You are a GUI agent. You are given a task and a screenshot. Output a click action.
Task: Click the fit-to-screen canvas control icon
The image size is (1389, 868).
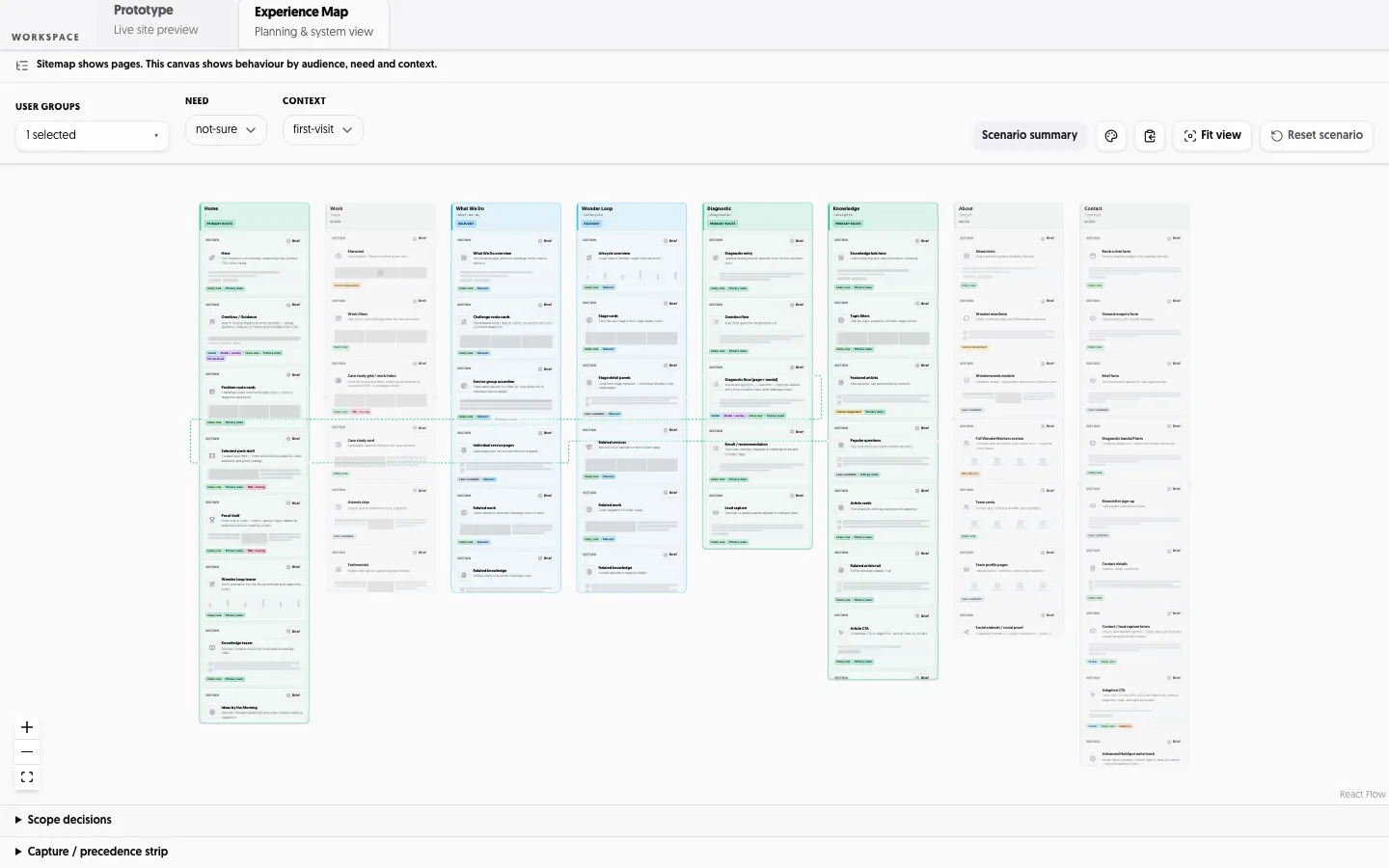[x=27, y=776]
